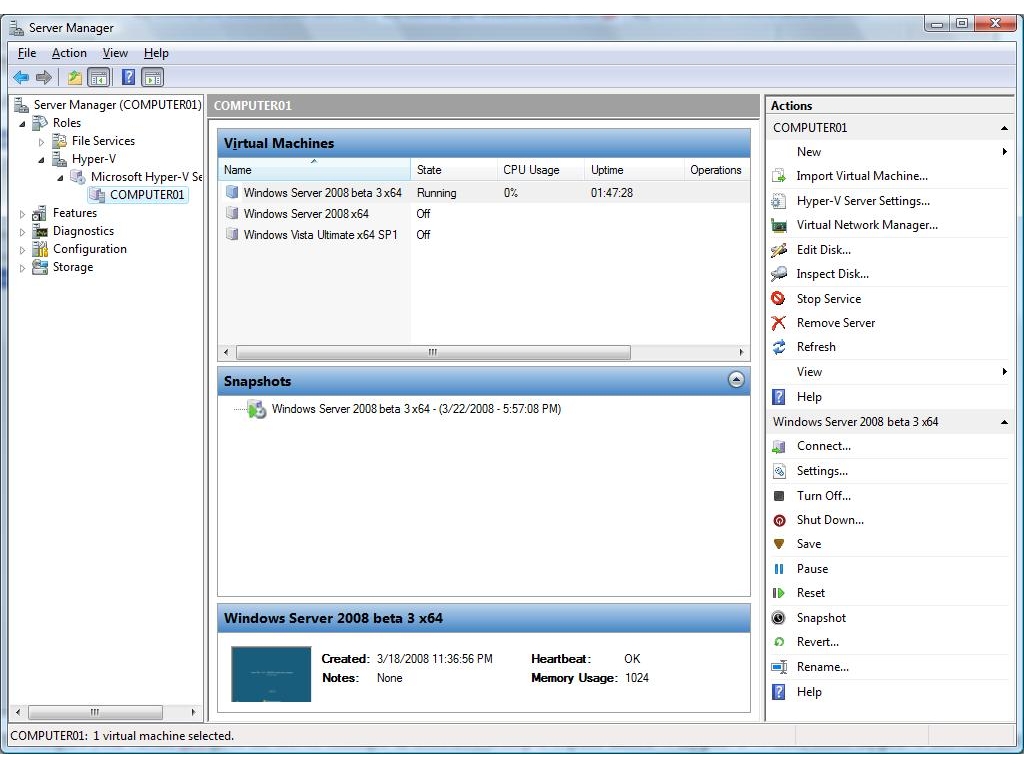The image size is (1024, 768).
Task: Click the blue Help toolbar icon
Action: 129,78
